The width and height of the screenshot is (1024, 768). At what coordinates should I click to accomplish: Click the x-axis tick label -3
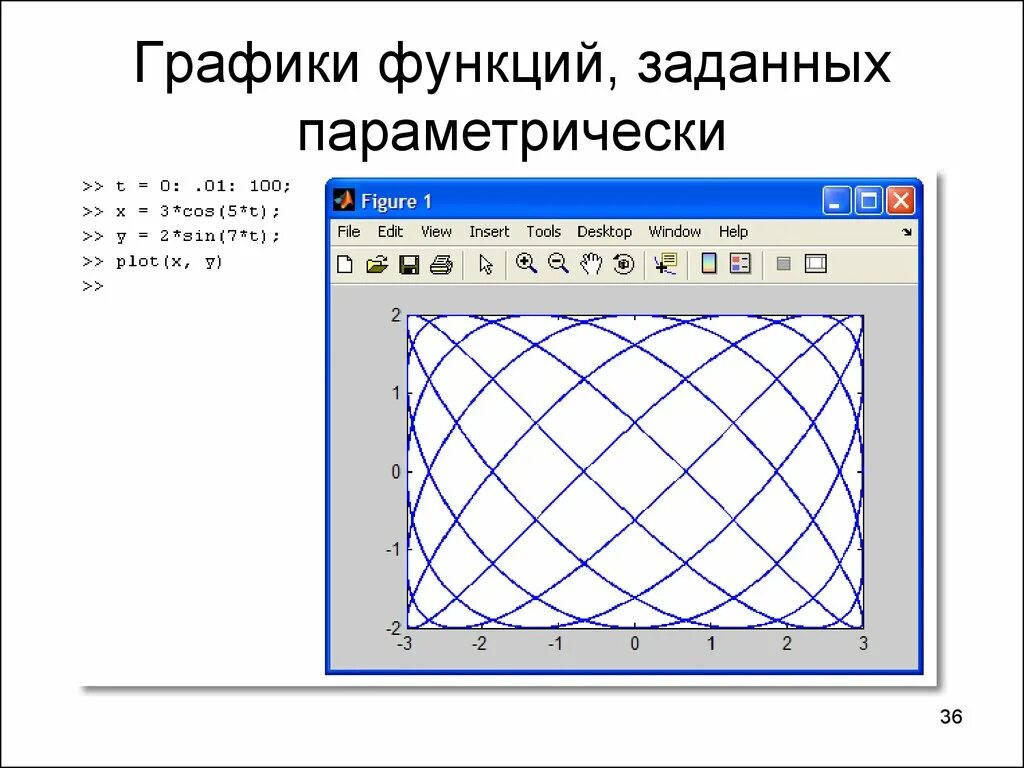point(405,644)
